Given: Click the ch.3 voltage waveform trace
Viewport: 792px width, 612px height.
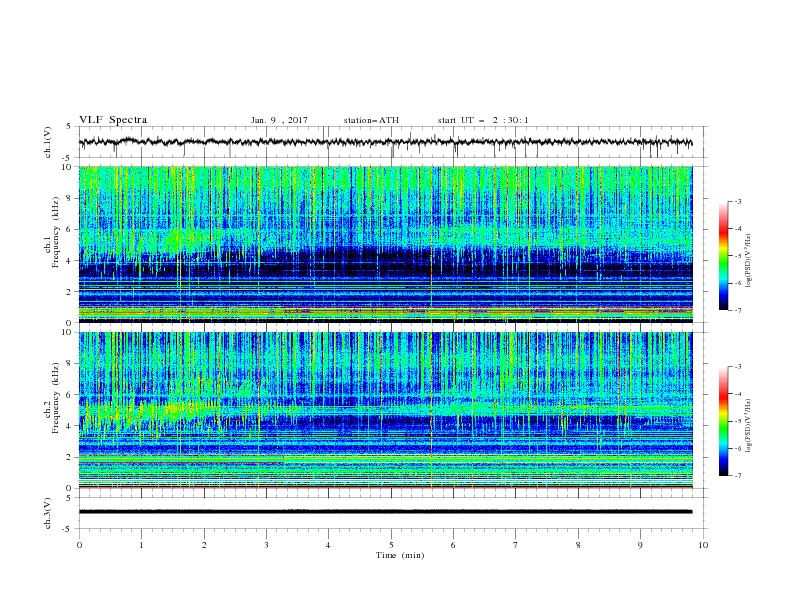Looking at the screenshot, I should pyautogui.click(x=385, y=512).
